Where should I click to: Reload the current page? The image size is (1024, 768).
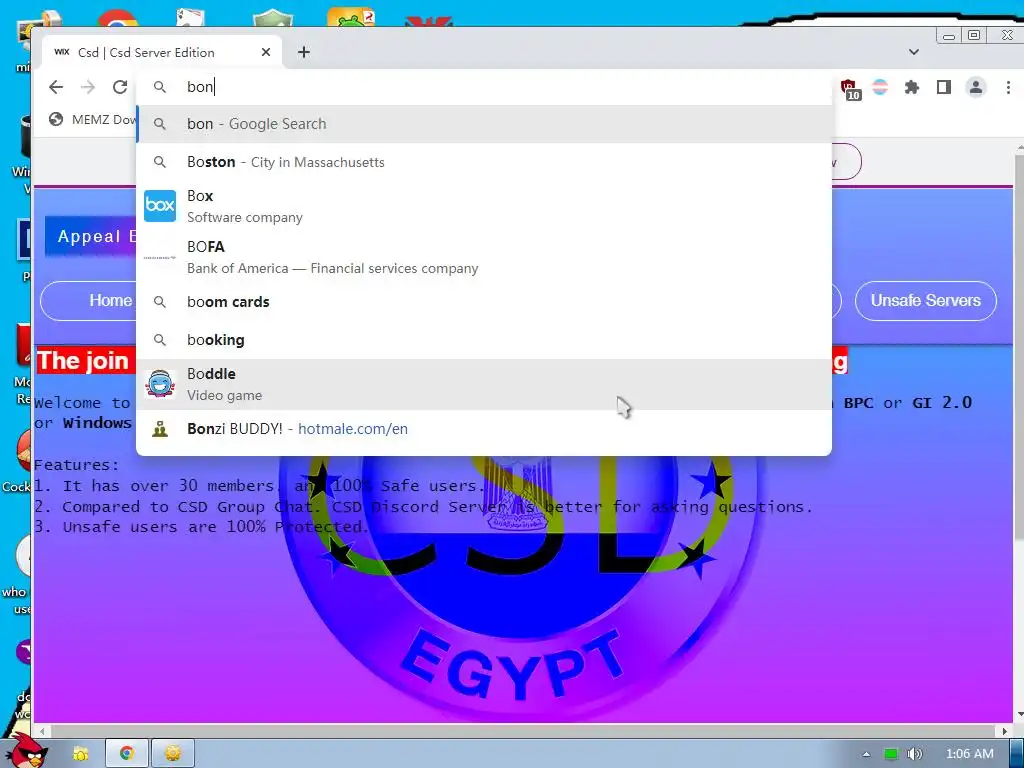[x=120, y=87]
